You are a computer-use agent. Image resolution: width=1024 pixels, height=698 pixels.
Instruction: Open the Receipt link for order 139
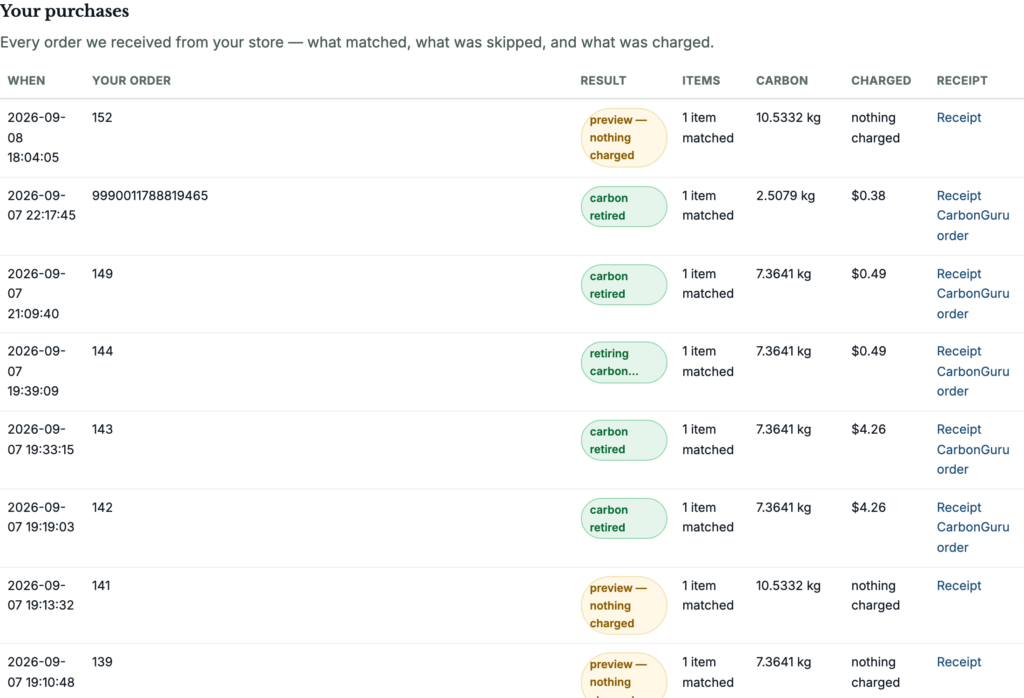pos(959,662)
